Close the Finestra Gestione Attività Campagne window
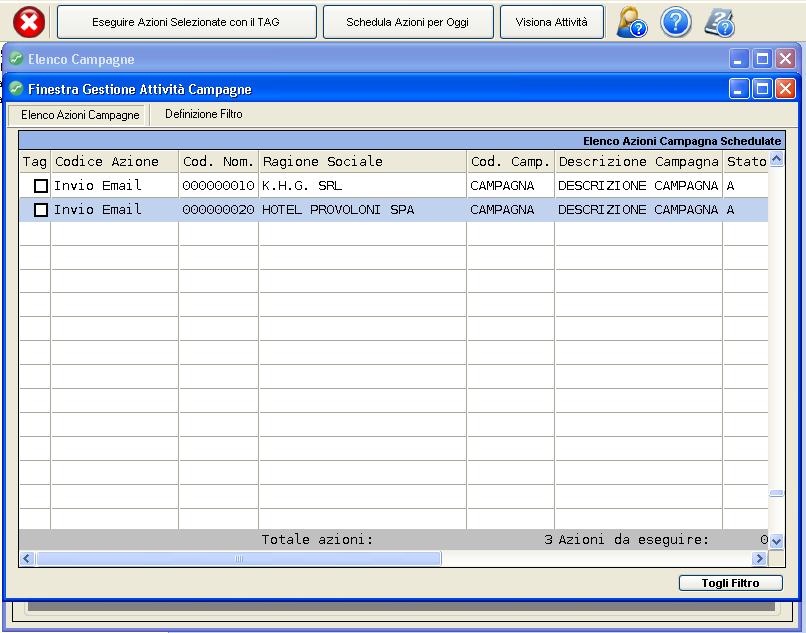This screenshot has height=633, width=806. pyautogui.click(x=785, y=89)
